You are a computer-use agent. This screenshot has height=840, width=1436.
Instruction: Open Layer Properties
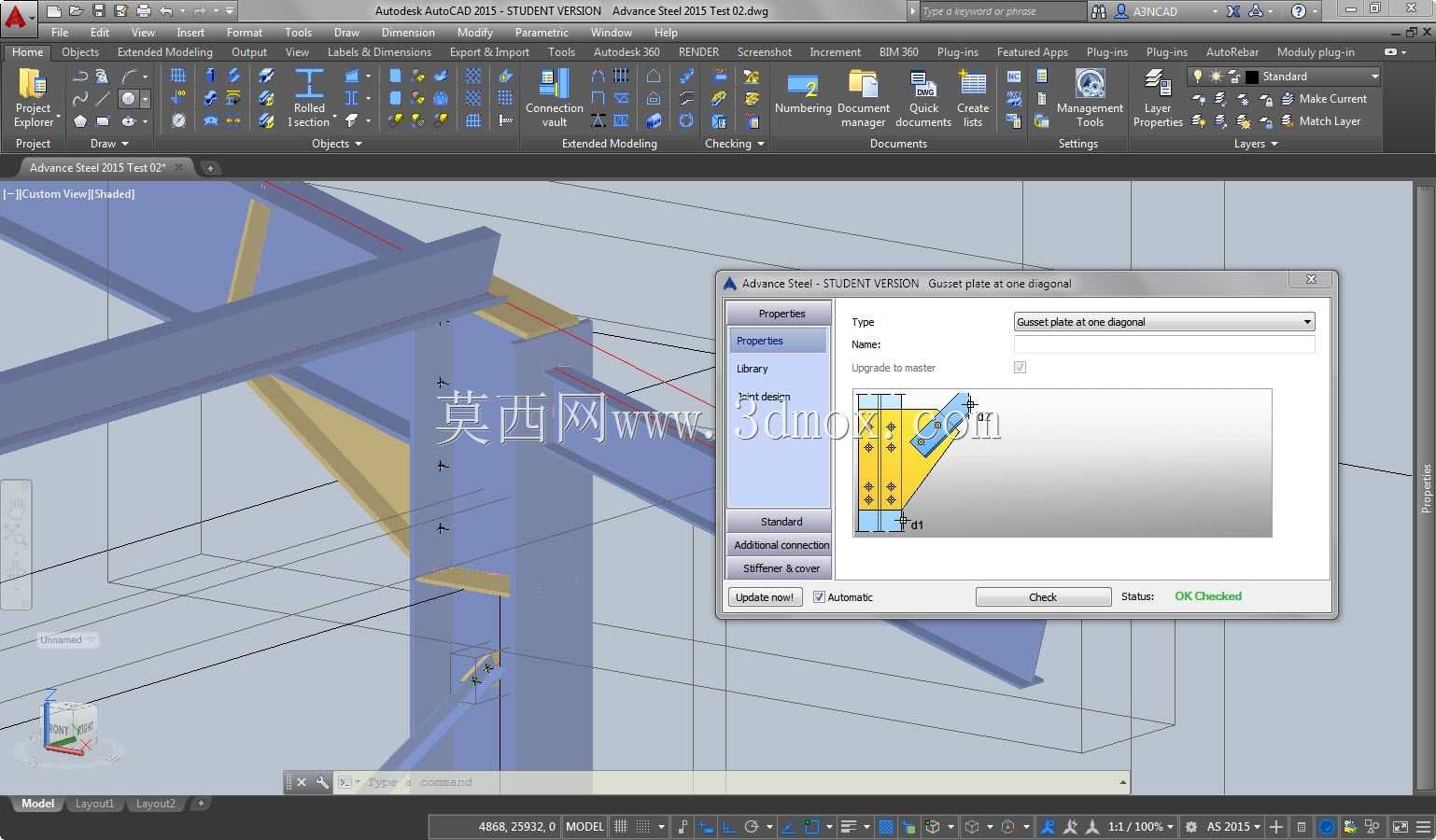[x=1158, y=98]
